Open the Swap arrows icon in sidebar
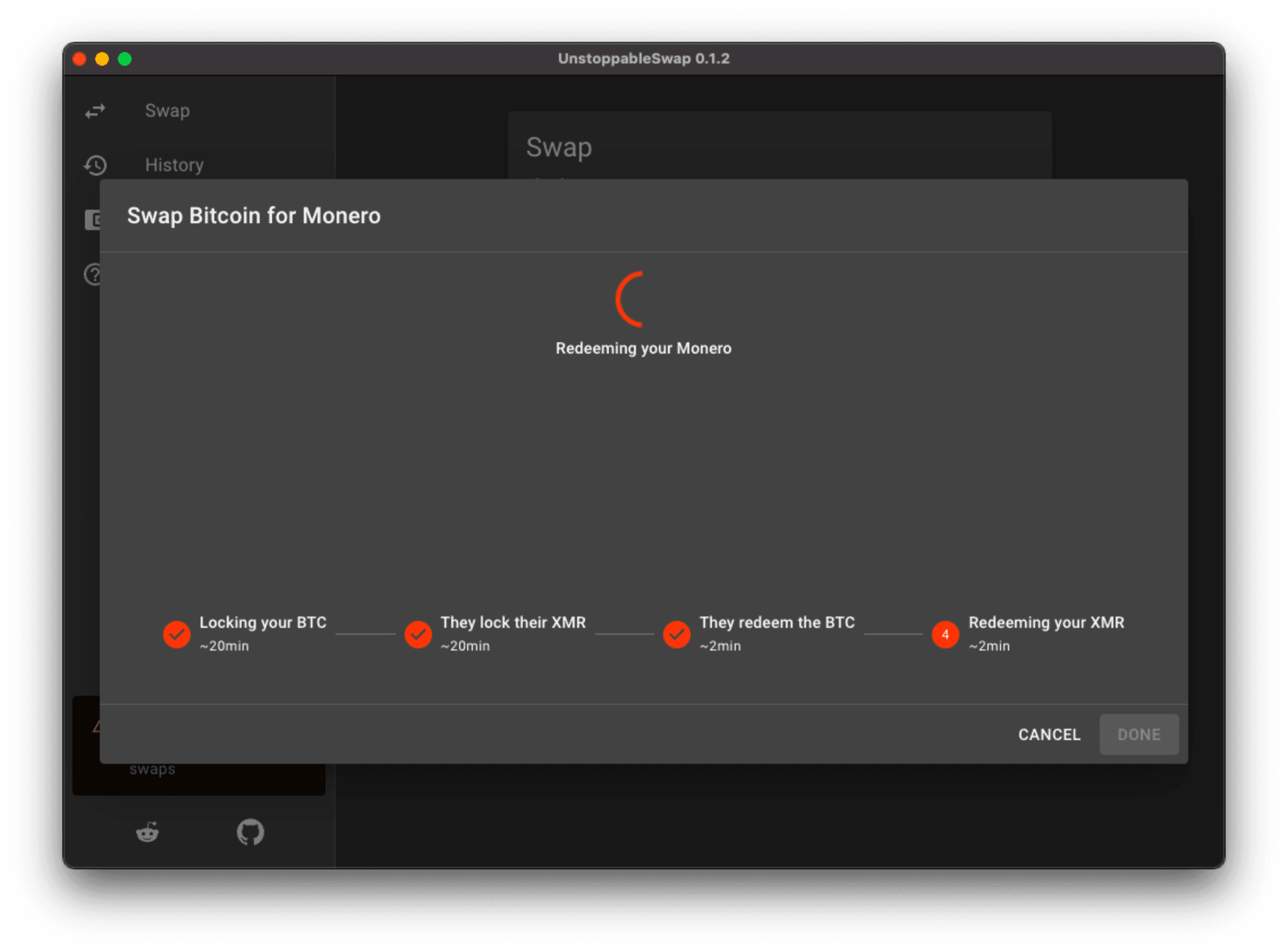This screenshot has height=952, width=1288. [x=95, y=110]
